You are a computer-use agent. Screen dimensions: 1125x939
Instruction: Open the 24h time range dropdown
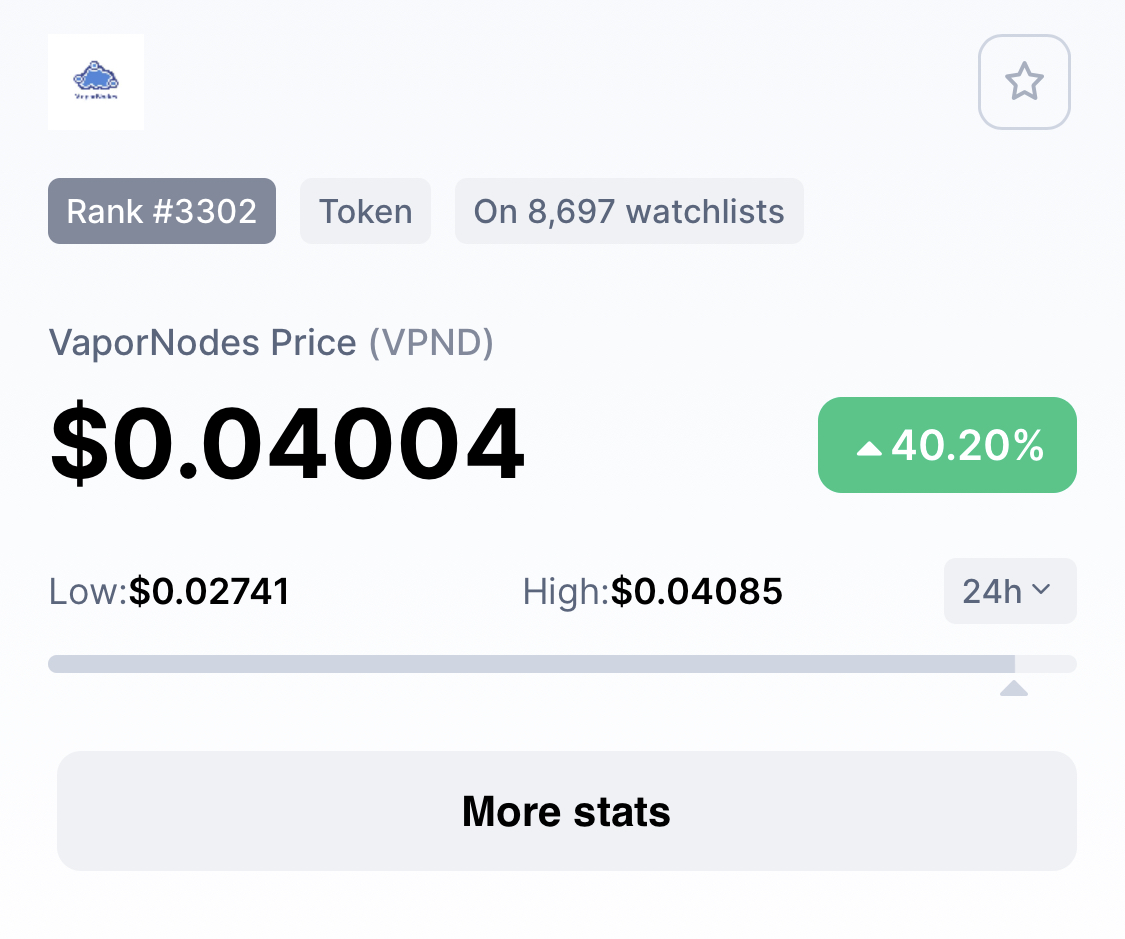tap(1009, 591)
